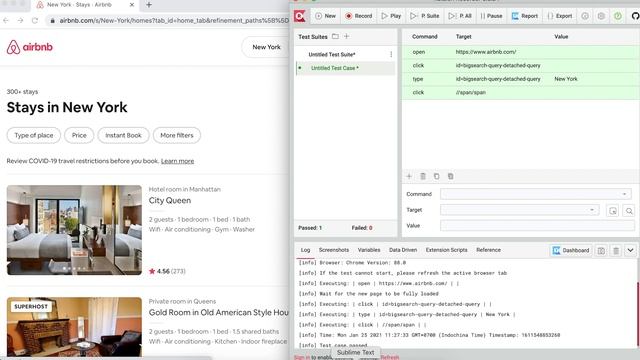The width and height of the screenshot is (640, 360).
Task: Open the Learn more COVID-19 link
Action: pyautogui.click(x=178, y=161)
